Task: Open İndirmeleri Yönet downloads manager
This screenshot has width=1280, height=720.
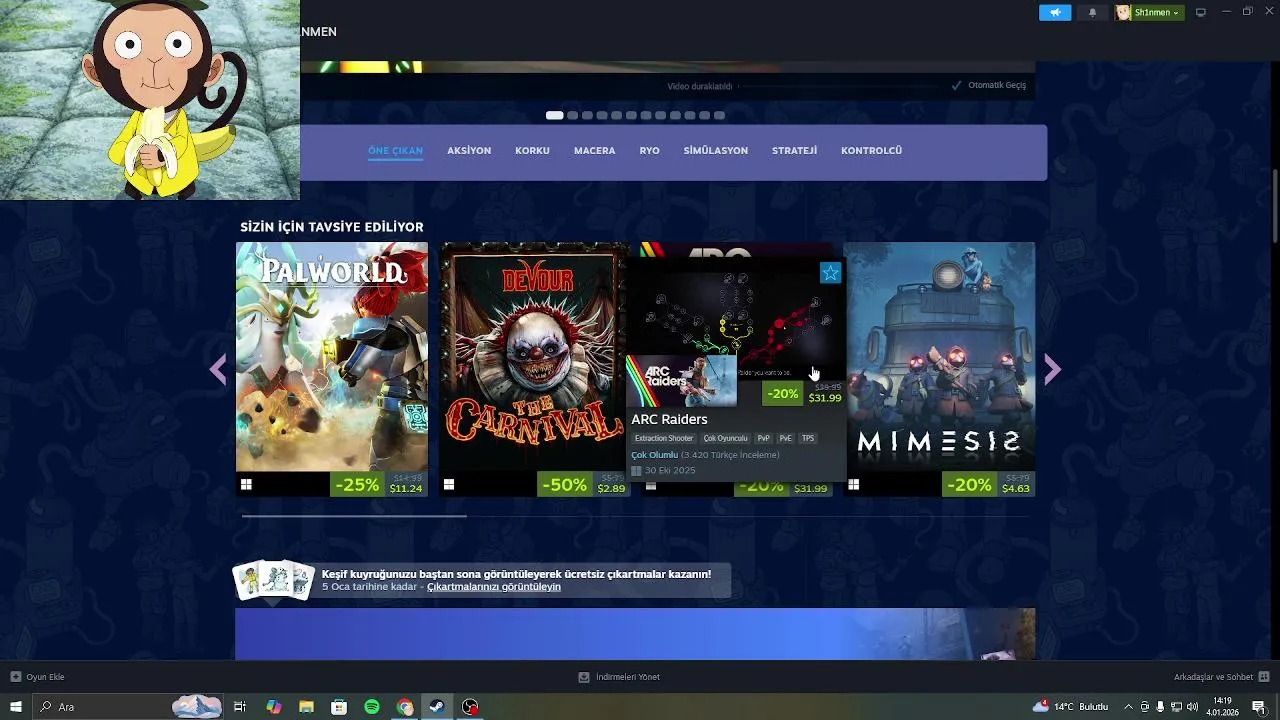Action: 619,677
